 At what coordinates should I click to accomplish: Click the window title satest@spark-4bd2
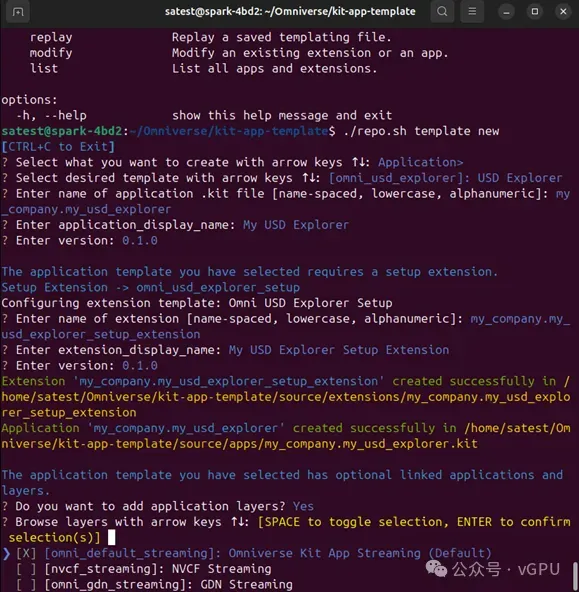point(290,12)
